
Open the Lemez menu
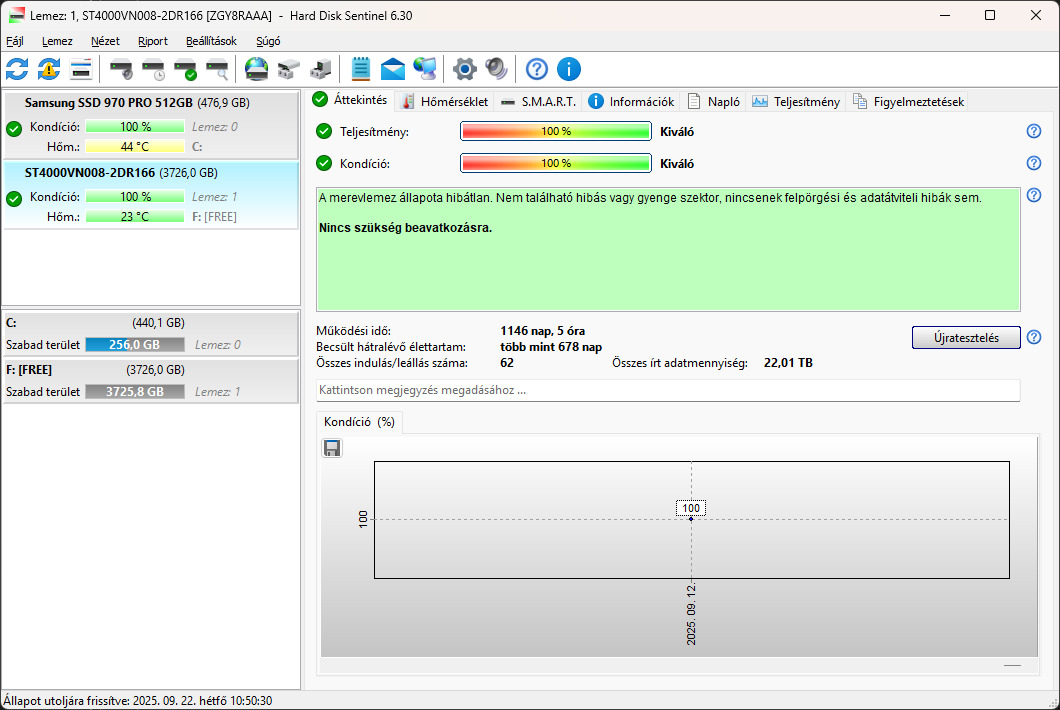pyautogui.click(x=57, y=41)
